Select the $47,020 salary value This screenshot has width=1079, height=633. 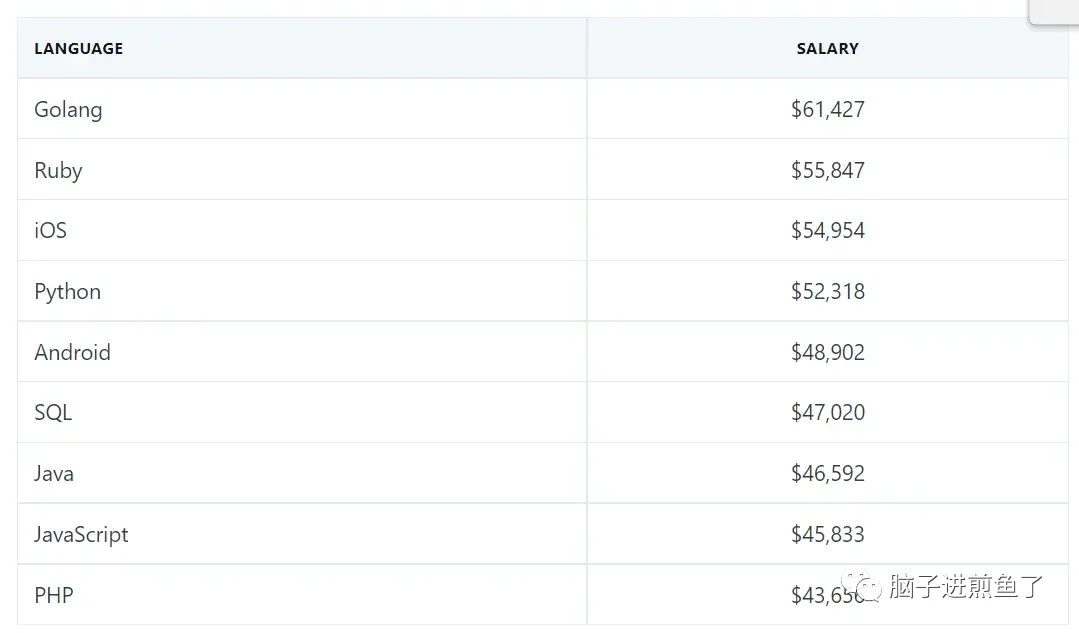(828, 413)
